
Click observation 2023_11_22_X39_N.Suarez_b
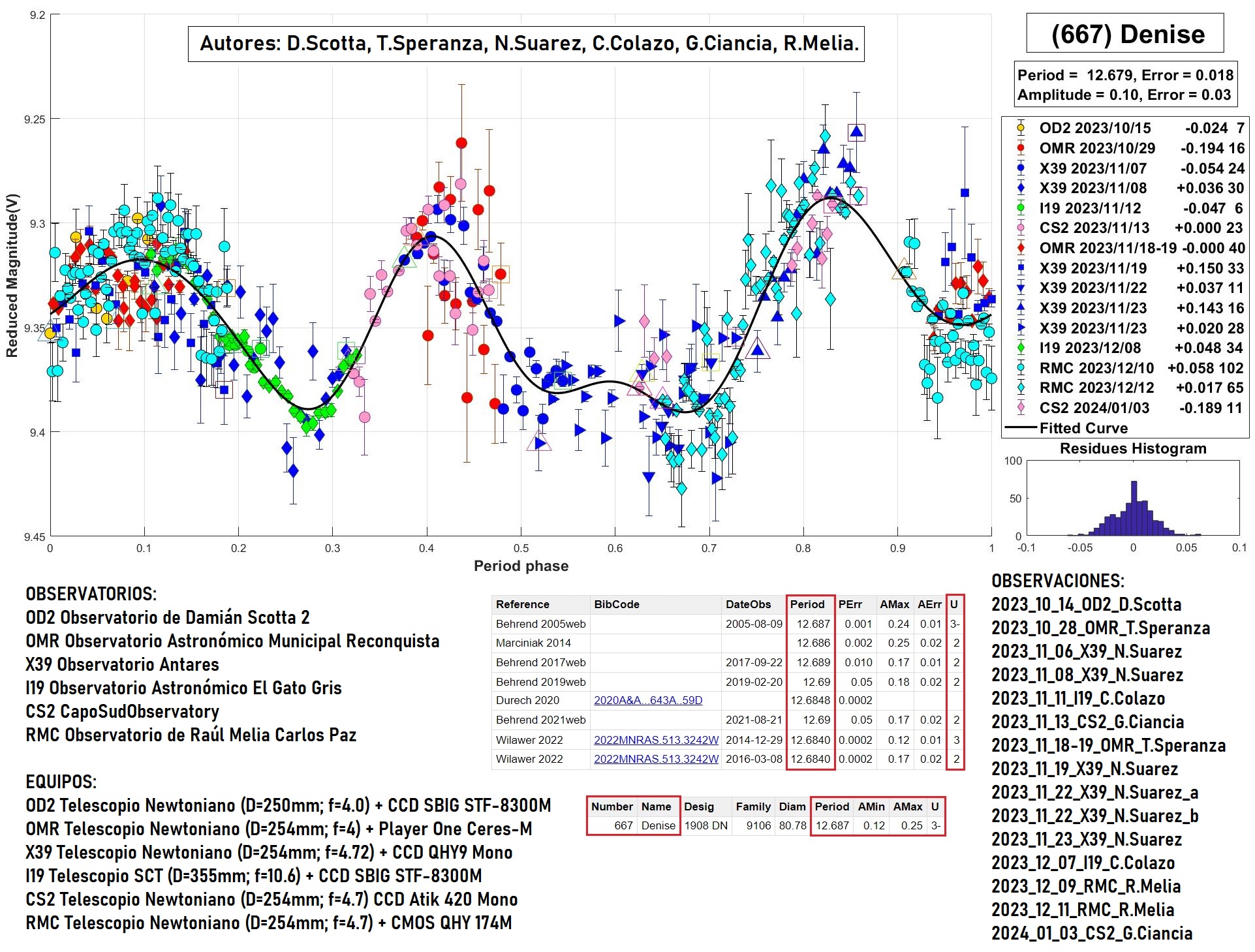[1095, 816]
